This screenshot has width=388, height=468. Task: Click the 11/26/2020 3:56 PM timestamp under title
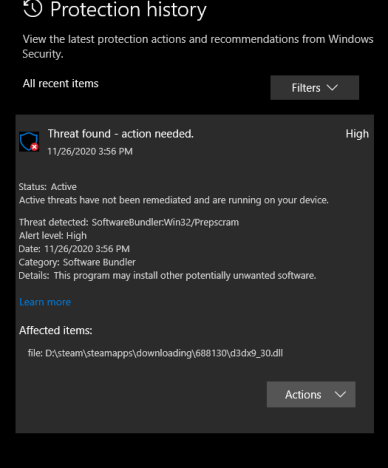(x=90, y=151)
